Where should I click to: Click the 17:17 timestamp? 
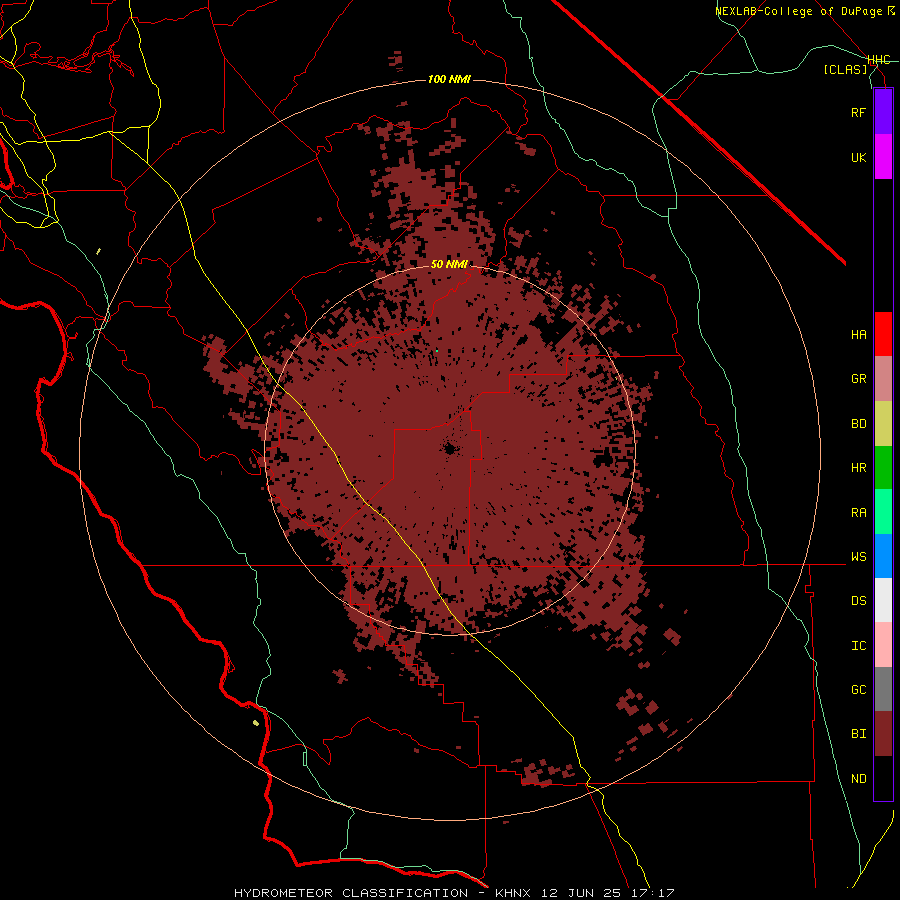pyautogui.click(x=654, y=893)
